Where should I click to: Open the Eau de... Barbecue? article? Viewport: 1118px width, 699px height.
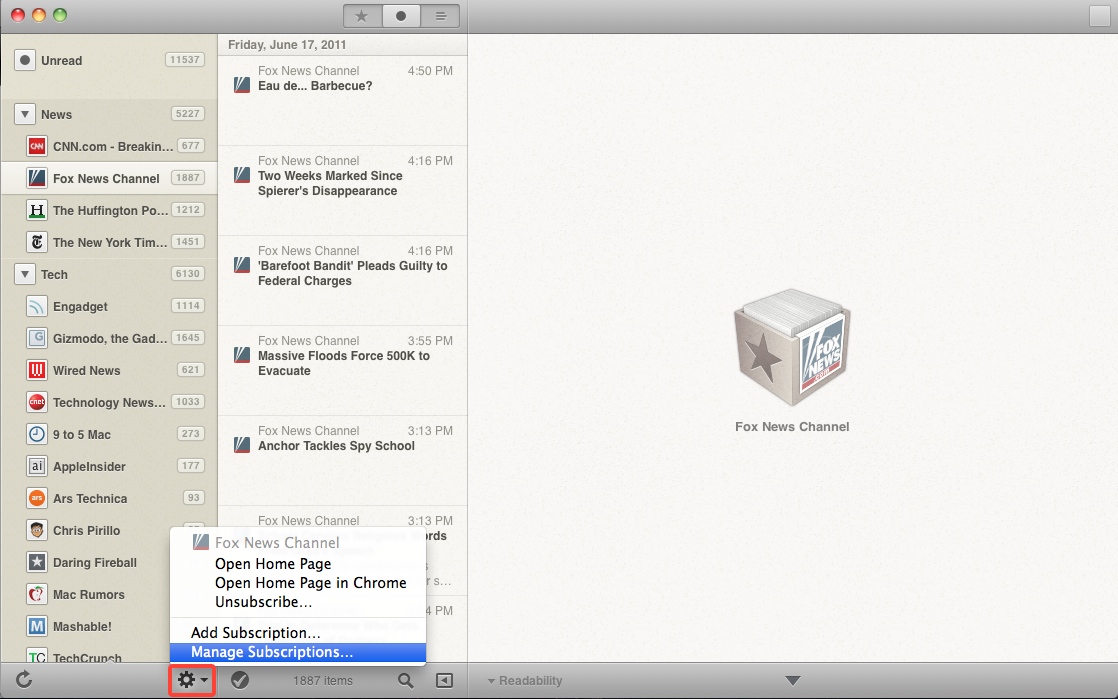(x=342, y=101)
